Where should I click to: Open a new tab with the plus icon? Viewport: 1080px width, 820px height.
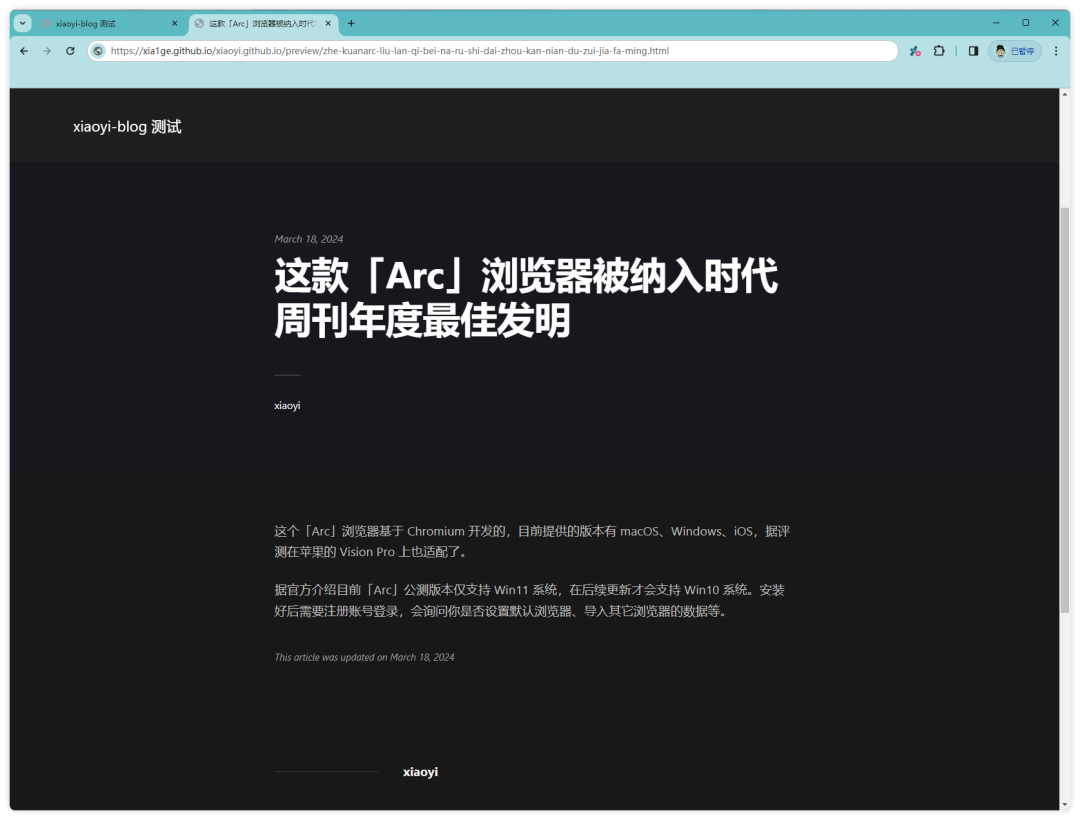(351, 22)
